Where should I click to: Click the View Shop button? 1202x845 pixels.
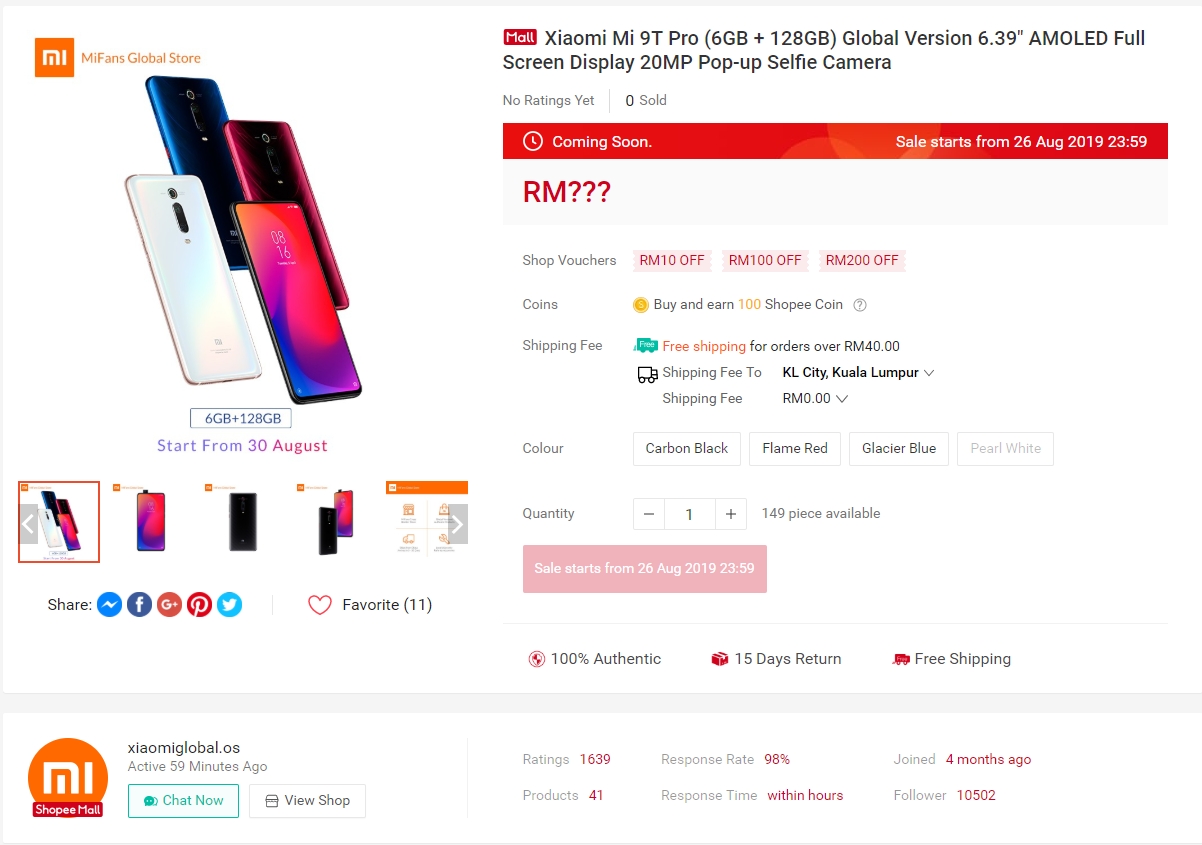click(x=307, y=801)
